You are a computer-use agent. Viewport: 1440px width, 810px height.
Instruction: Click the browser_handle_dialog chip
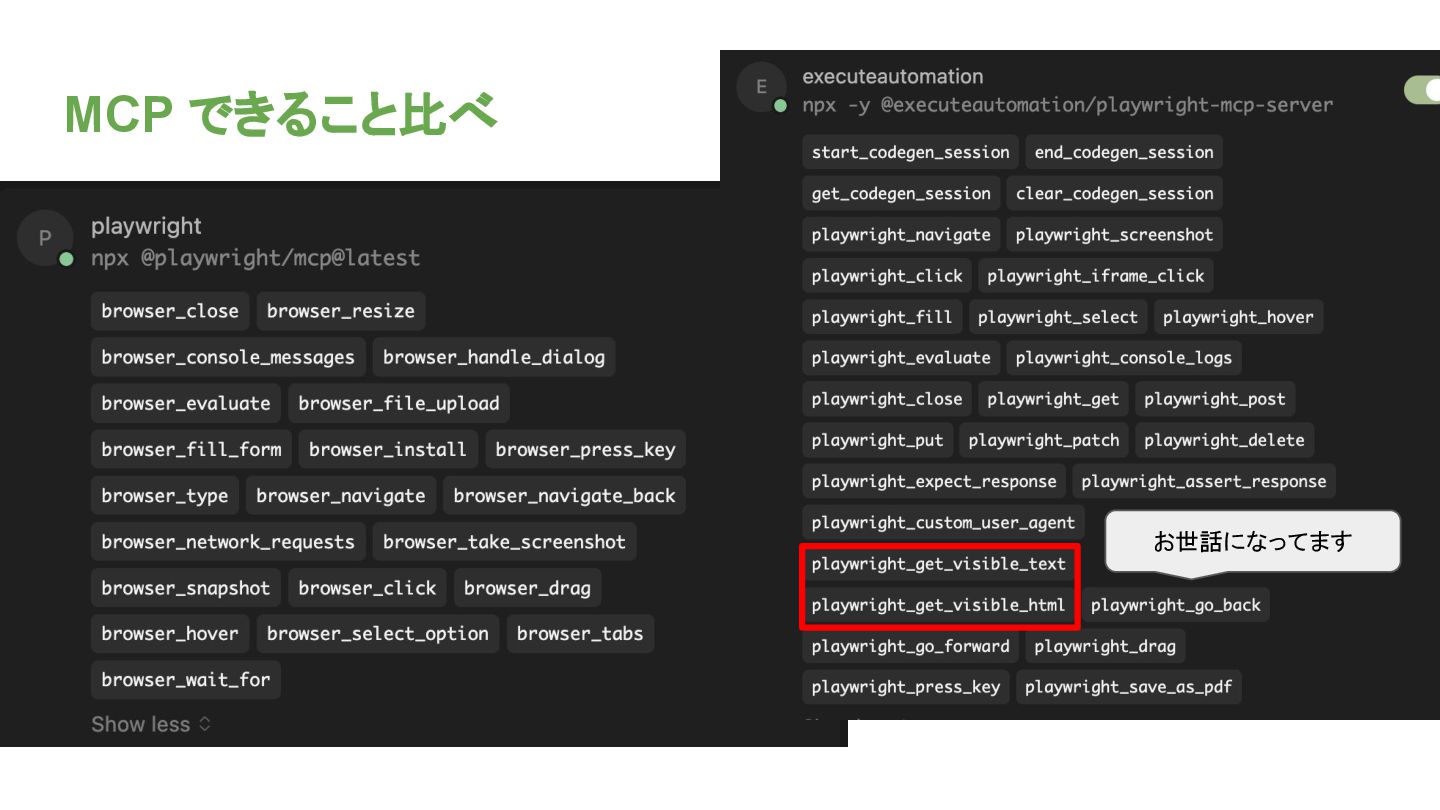(494, 357)
